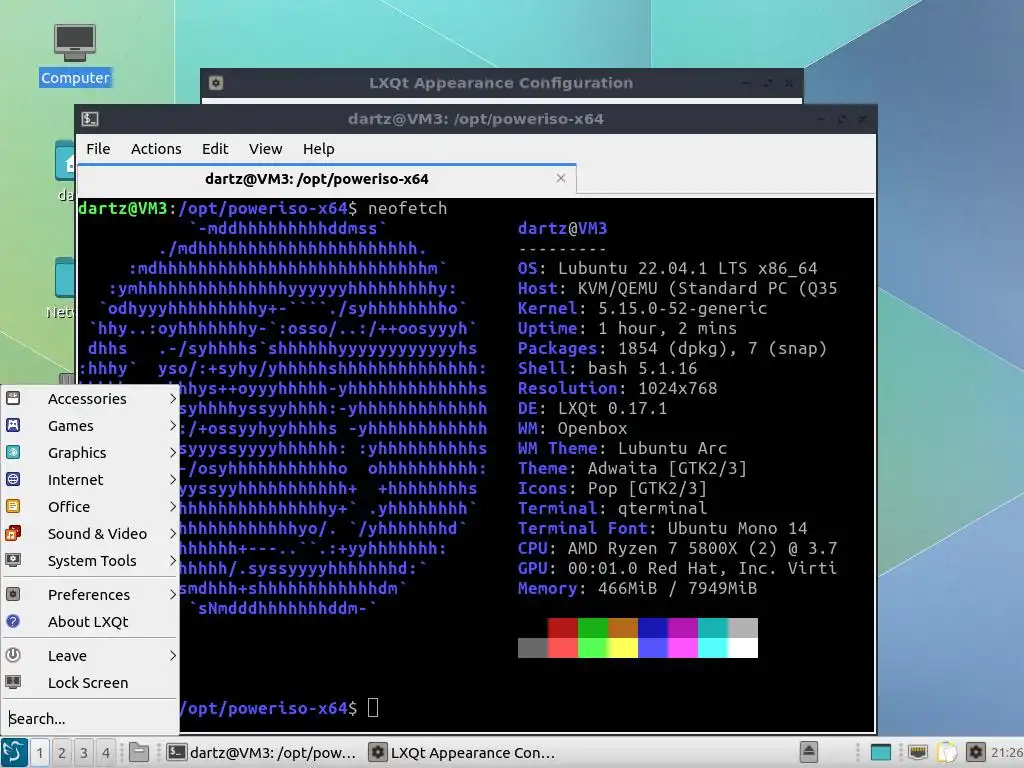
Task: Click the Sound & Video icon
Action: tap(13, 533)
